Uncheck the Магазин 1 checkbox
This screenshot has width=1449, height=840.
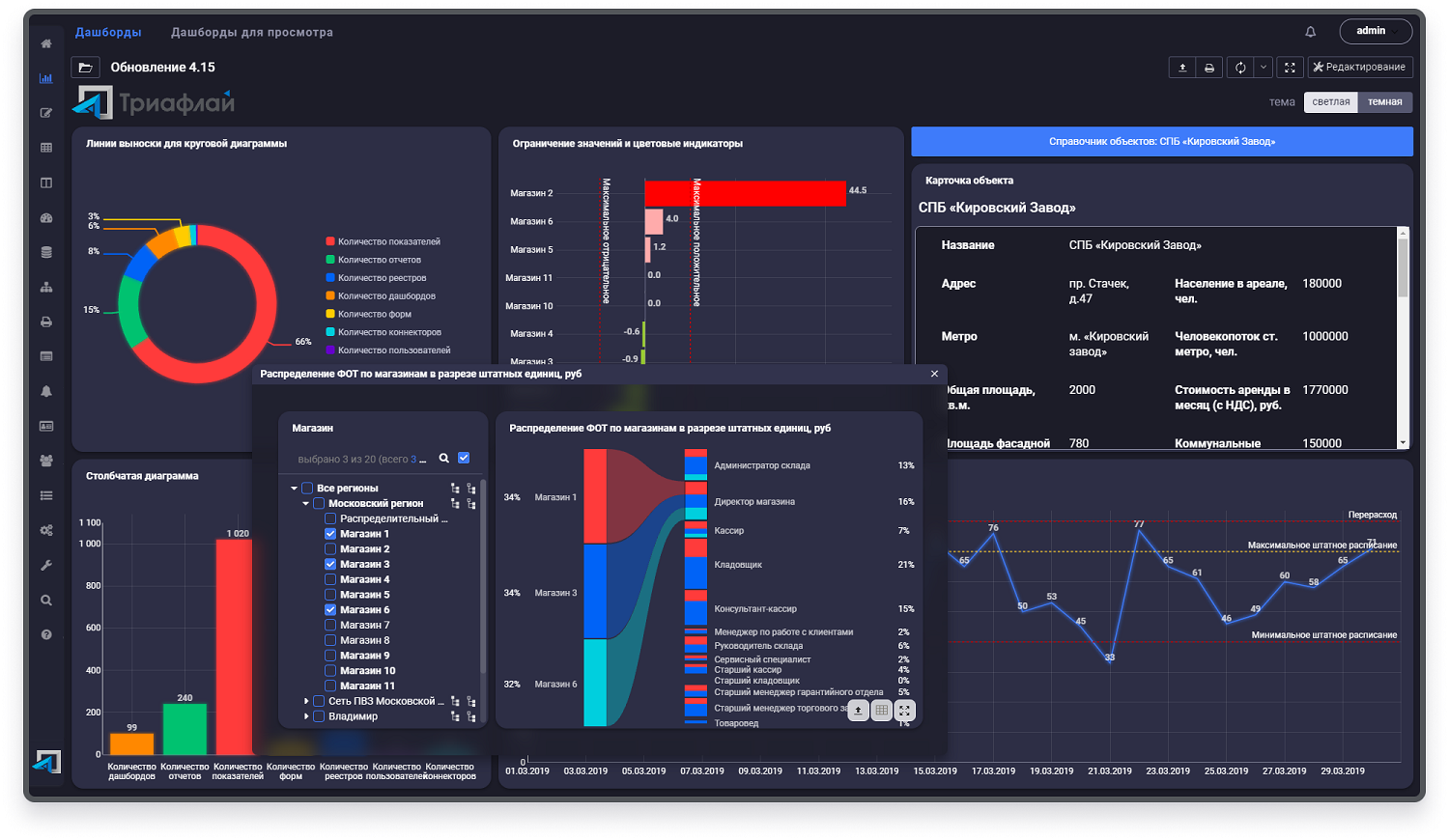click(x=330, y=534)
